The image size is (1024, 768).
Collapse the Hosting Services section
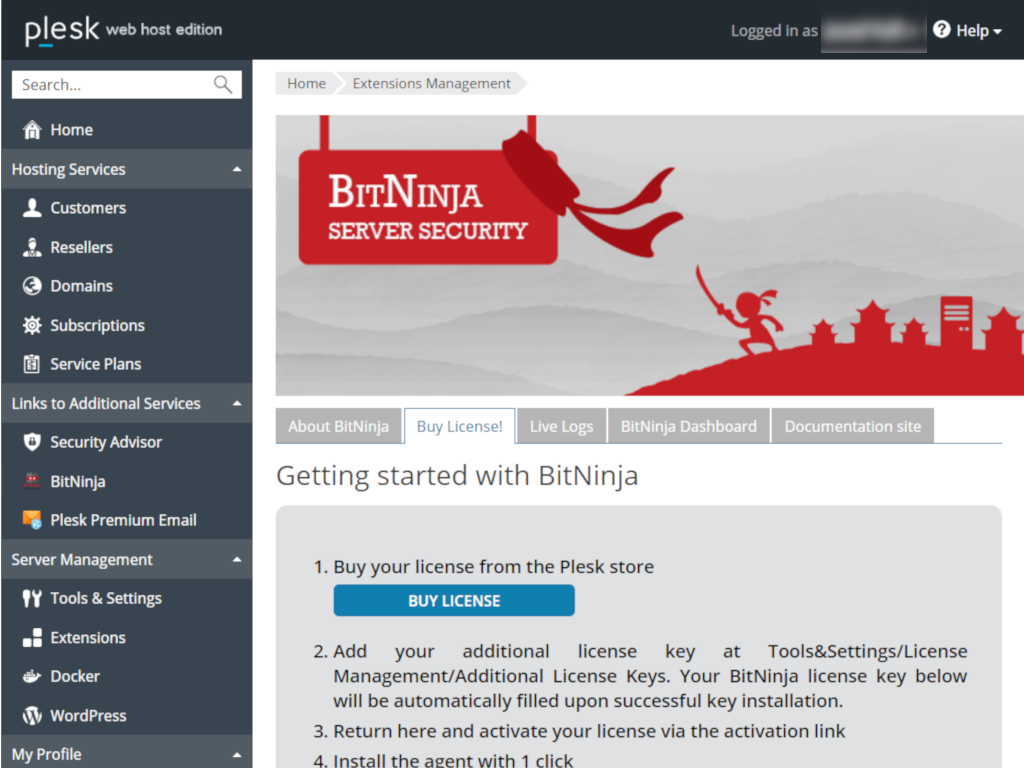(237, 169)
